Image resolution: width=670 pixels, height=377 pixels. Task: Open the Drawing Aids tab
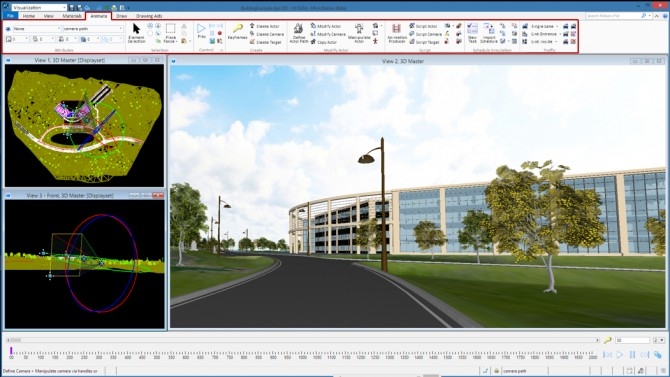(x=149, y=16)
